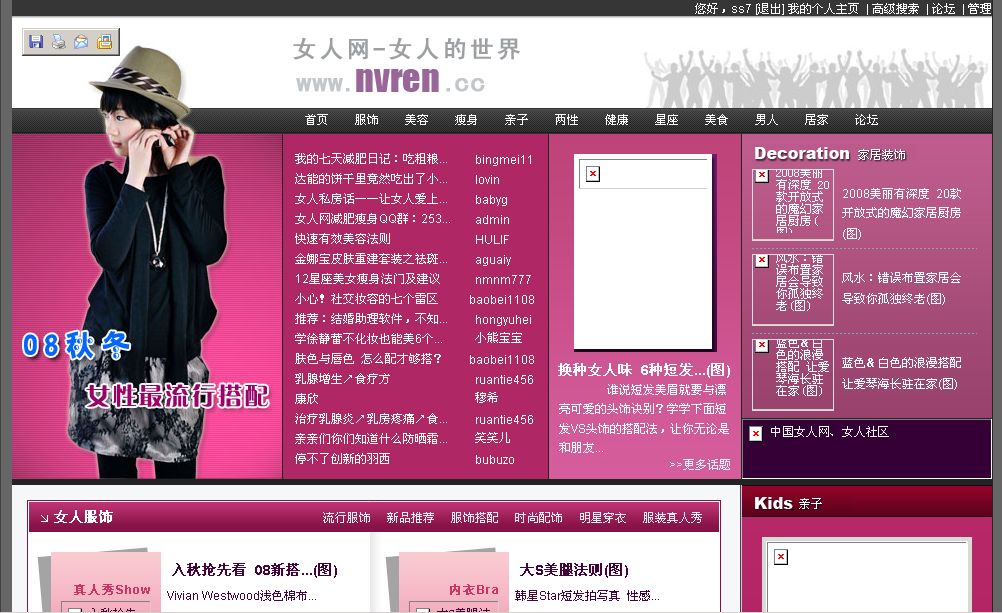1002x613 pixels.
Task: Open article 入秋抢先看 08新搭...(图)
Action: coord(254,570)
